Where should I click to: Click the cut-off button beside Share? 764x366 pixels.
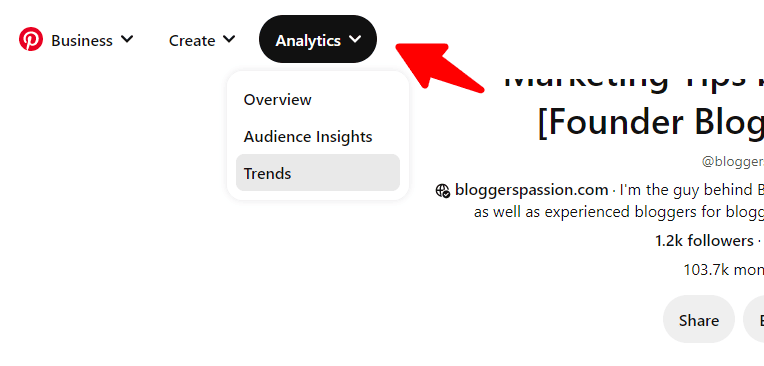(x=754, y=319)
